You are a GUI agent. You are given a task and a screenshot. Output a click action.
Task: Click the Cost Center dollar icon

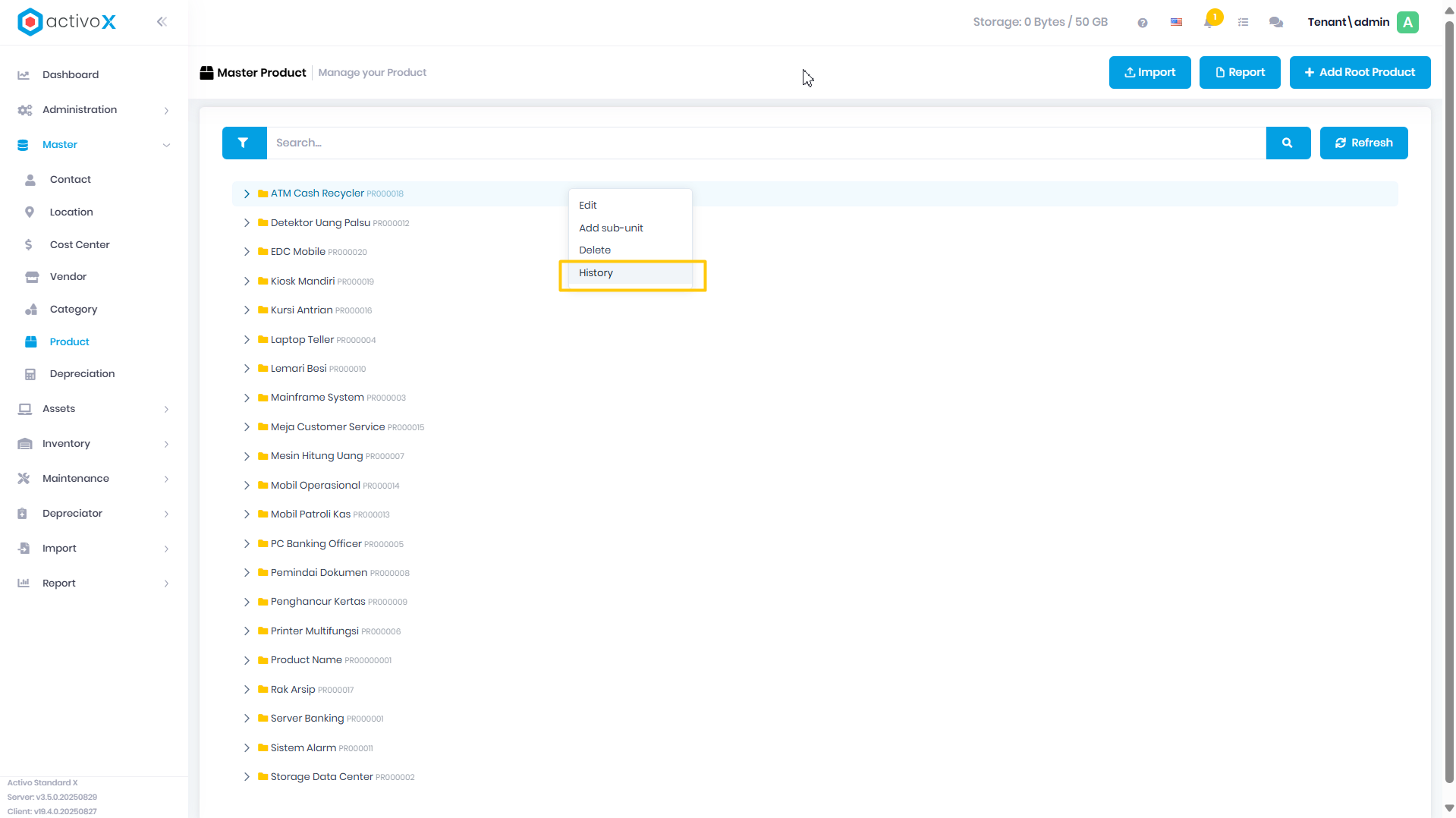29,244
